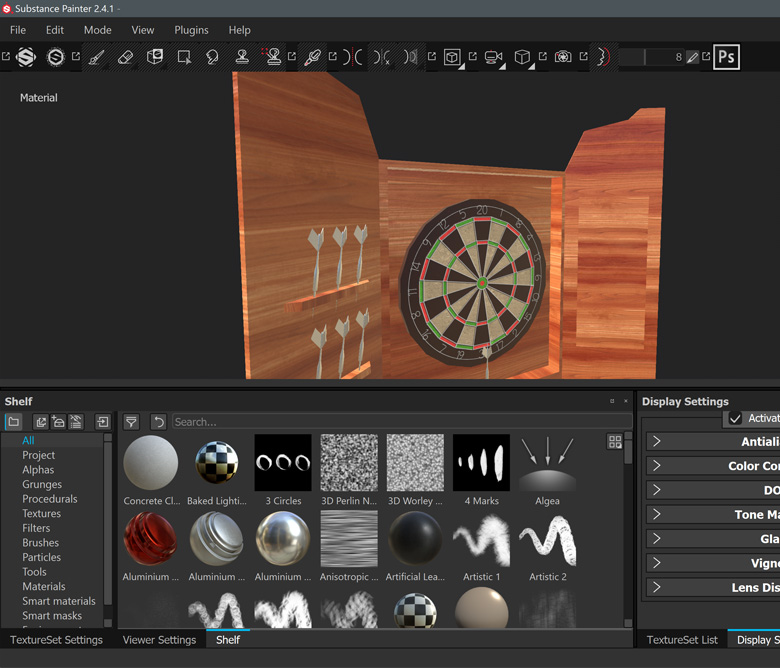Viewport: 780px width, 668px height.
Task: Expand the Gla... section chevron
Action: pos(657,539)
